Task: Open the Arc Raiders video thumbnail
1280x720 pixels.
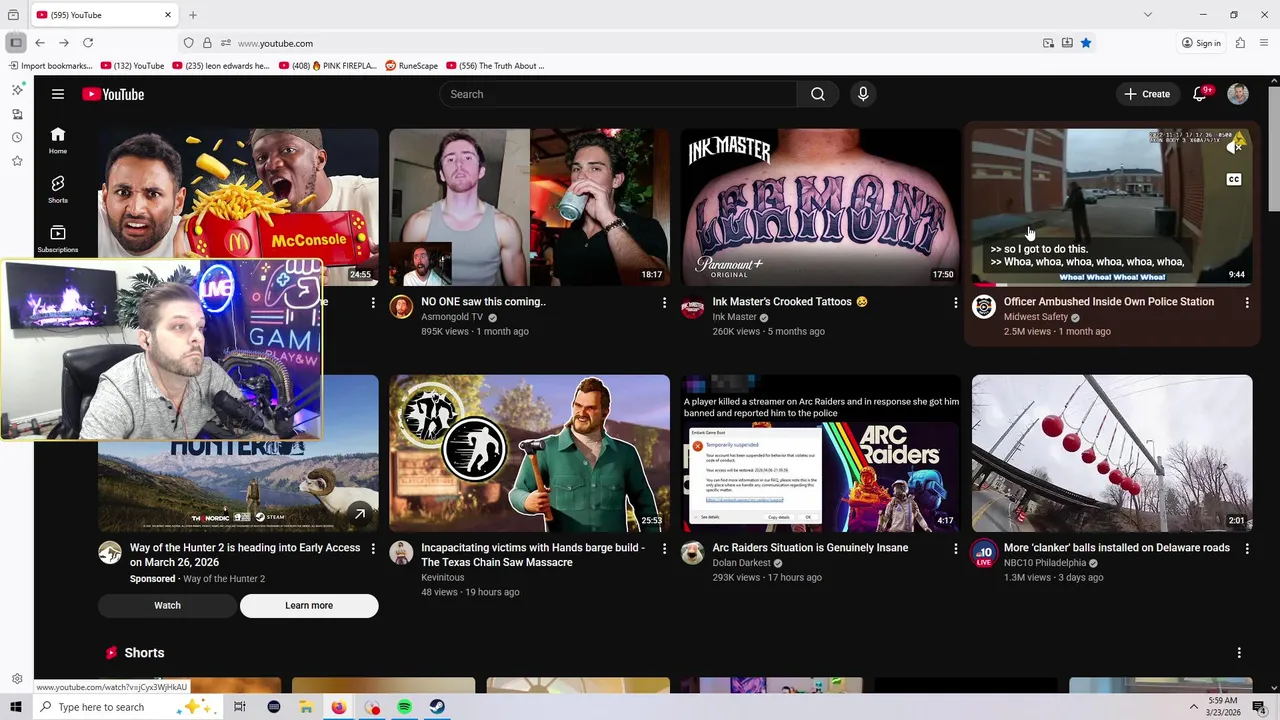Action: (x=820, y=453)
